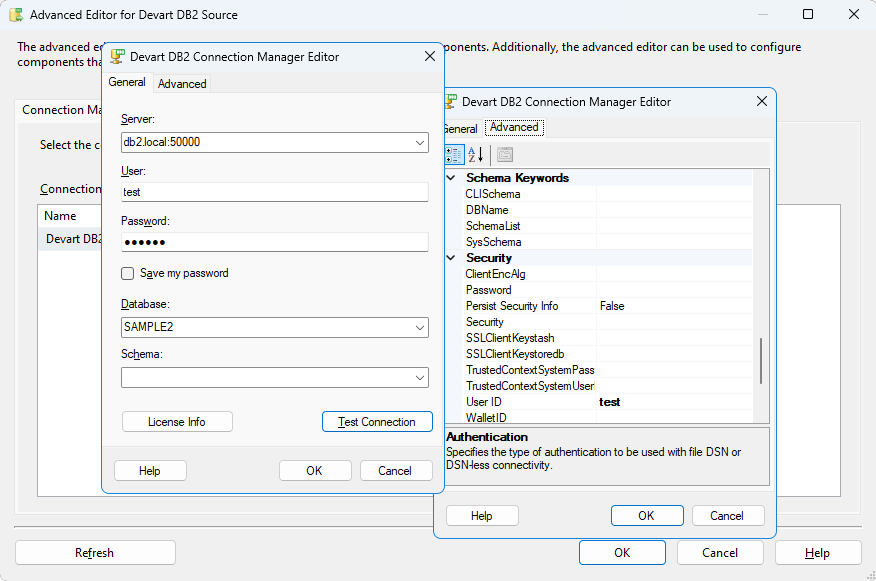Screen dimensions: 876x581
Task: Open the Database dropdown showing SAMPLE2
Action: pyautogui.click(x=420, y=327)
